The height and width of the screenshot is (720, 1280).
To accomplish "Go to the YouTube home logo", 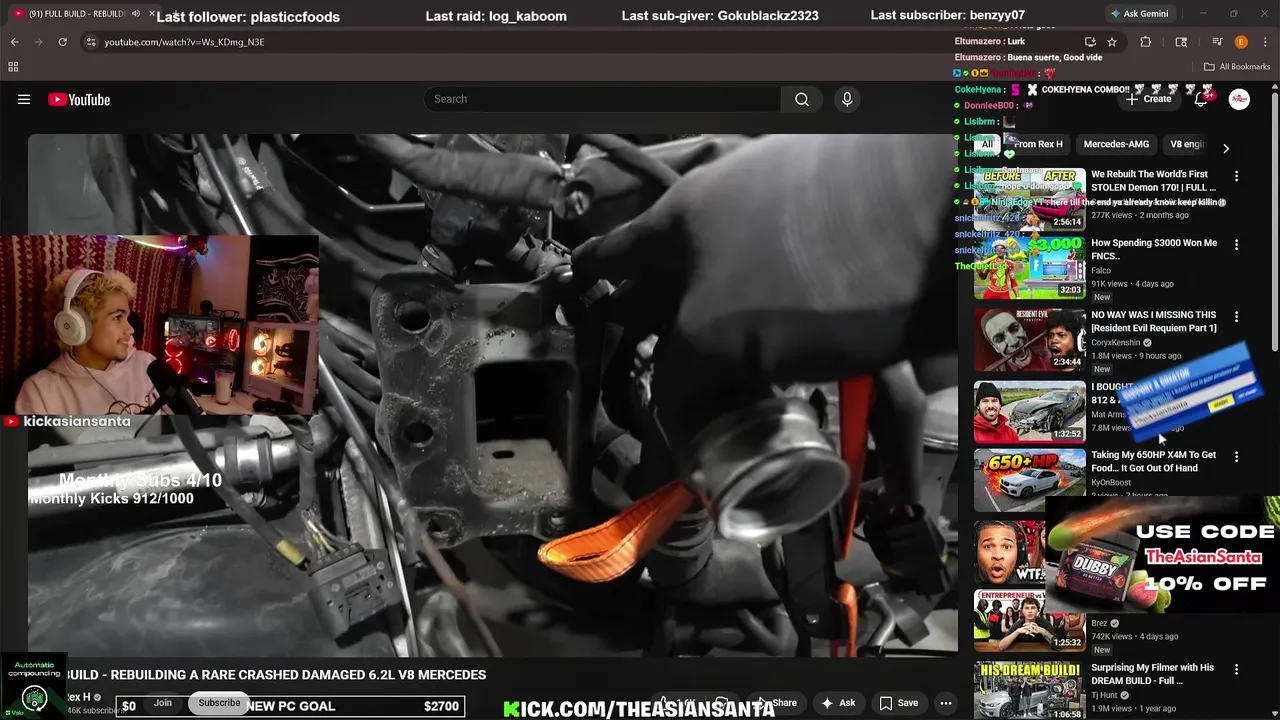I will pyautogui.click(x=79, y=99).
